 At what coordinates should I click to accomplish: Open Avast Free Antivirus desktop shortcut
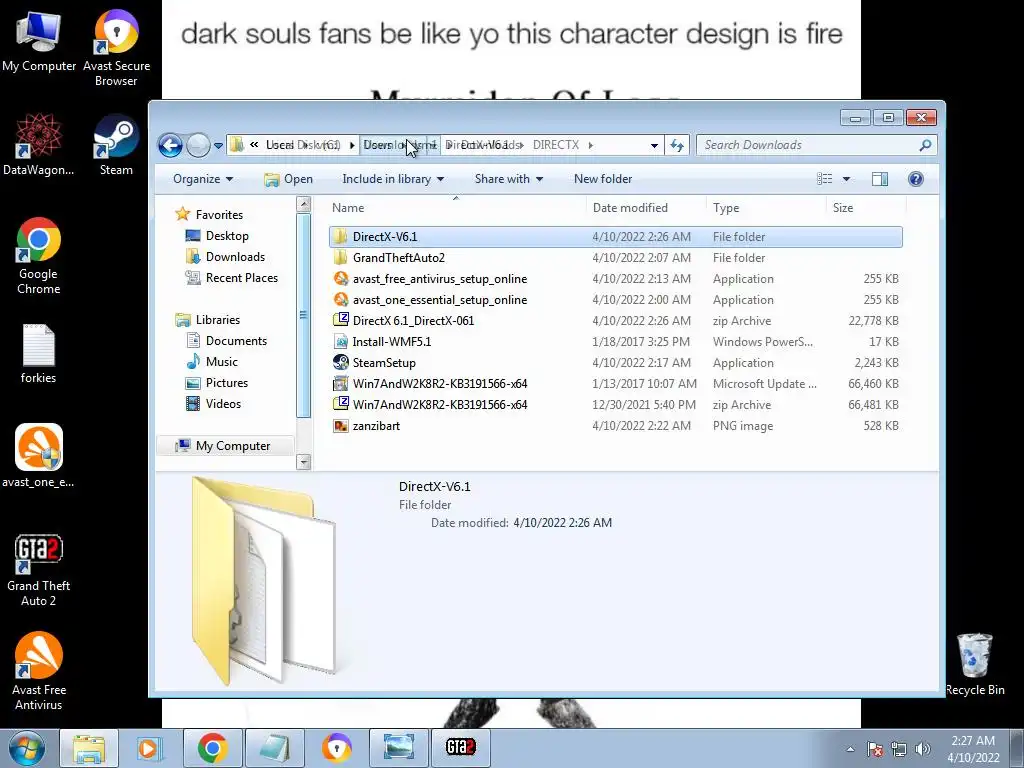(39, 671)
